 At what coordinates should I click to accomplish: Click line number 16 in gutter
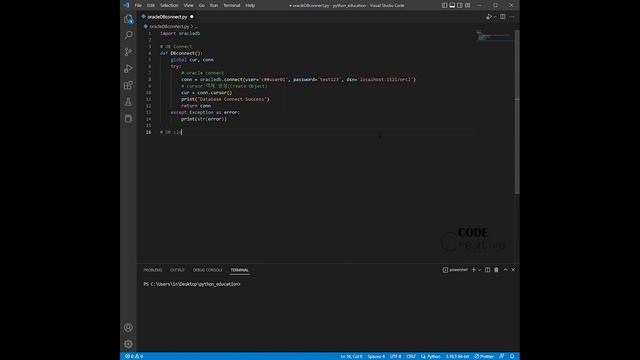tap(149, 132)
